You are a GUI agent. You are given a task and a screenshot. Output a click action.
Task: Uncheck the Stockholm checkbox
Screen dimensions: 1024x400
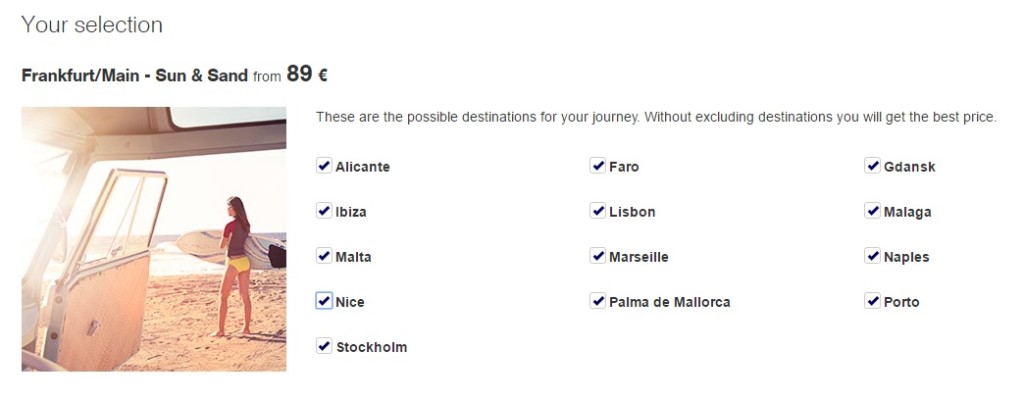pos(323,346)
